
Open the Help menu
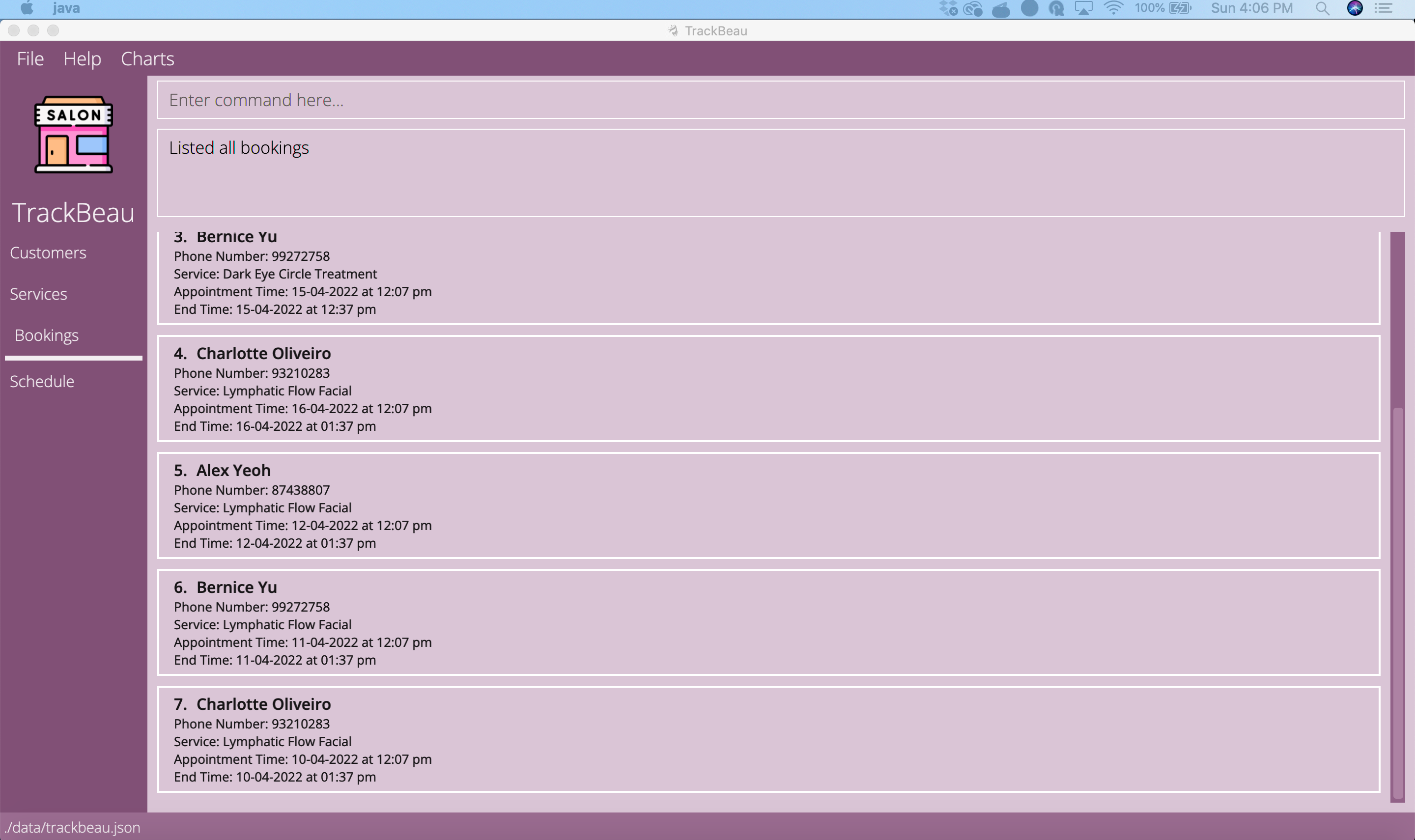point(82,59)
